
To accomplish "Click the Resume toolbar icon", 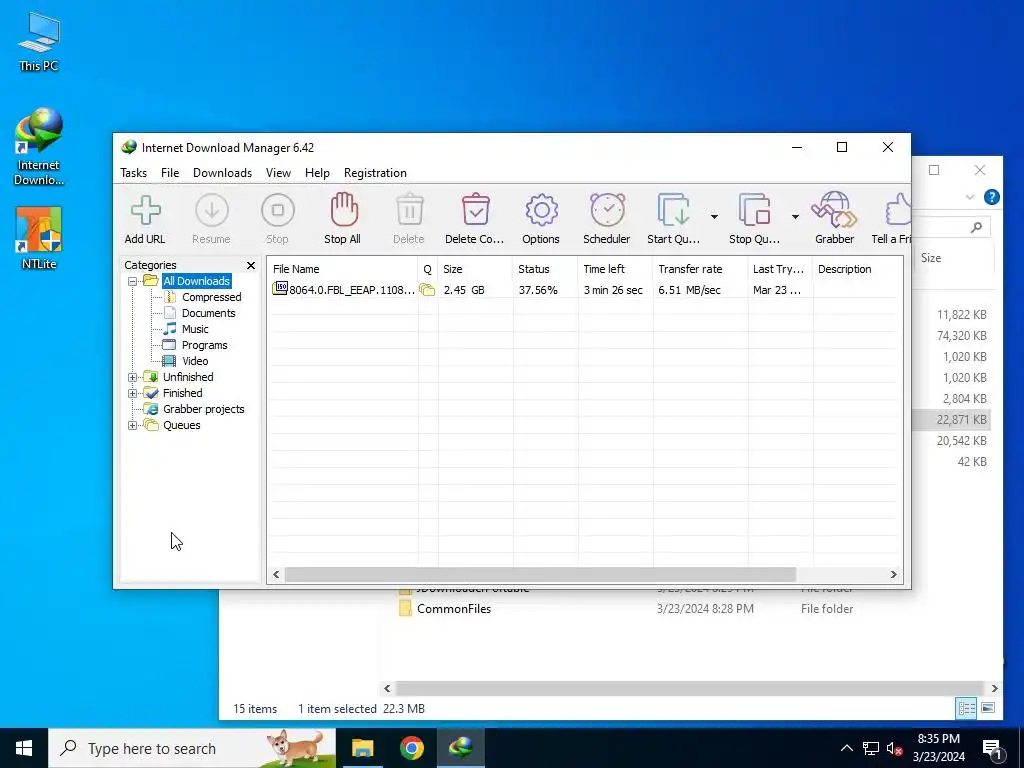I will coord(212,210).
